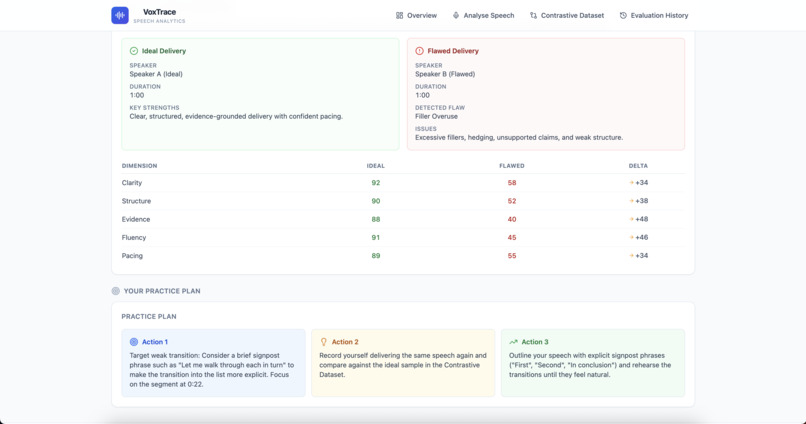Switch to Contrastive Dataset page
This screenshot has width=806, height=424.
[567, 15]
